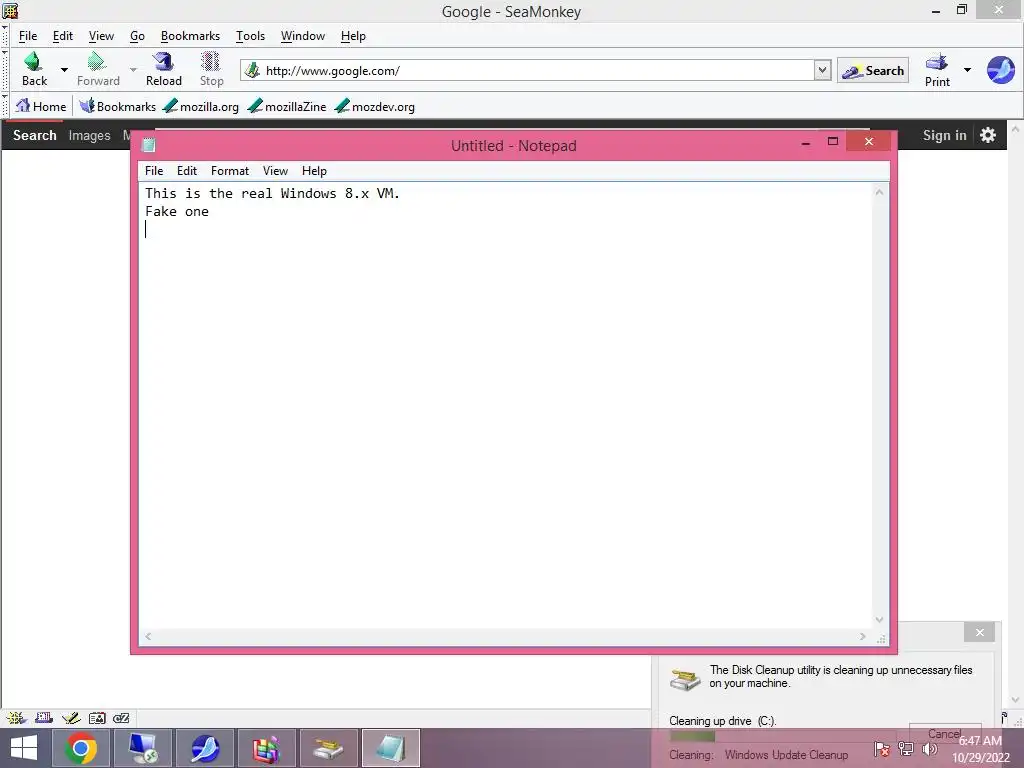Close the Notepad window

click(869, 141)
